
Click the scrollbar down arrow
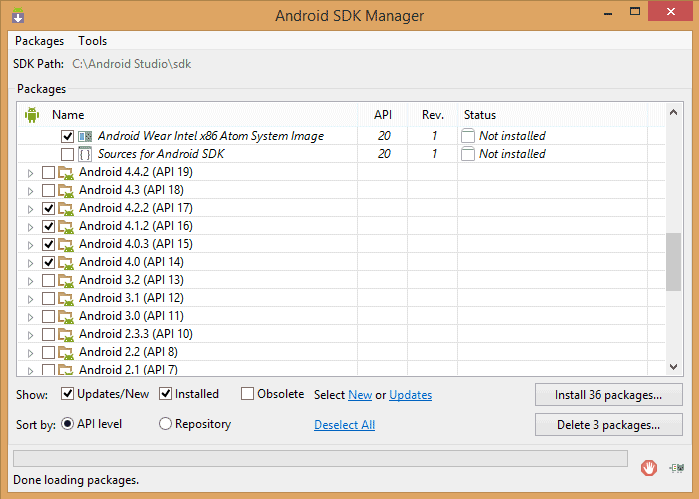tap(674, 367)
